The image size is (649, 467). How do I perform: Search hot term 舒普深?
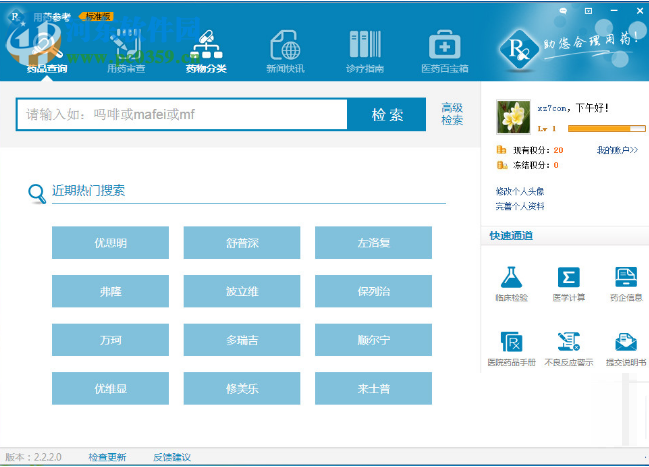coord(242,243)
